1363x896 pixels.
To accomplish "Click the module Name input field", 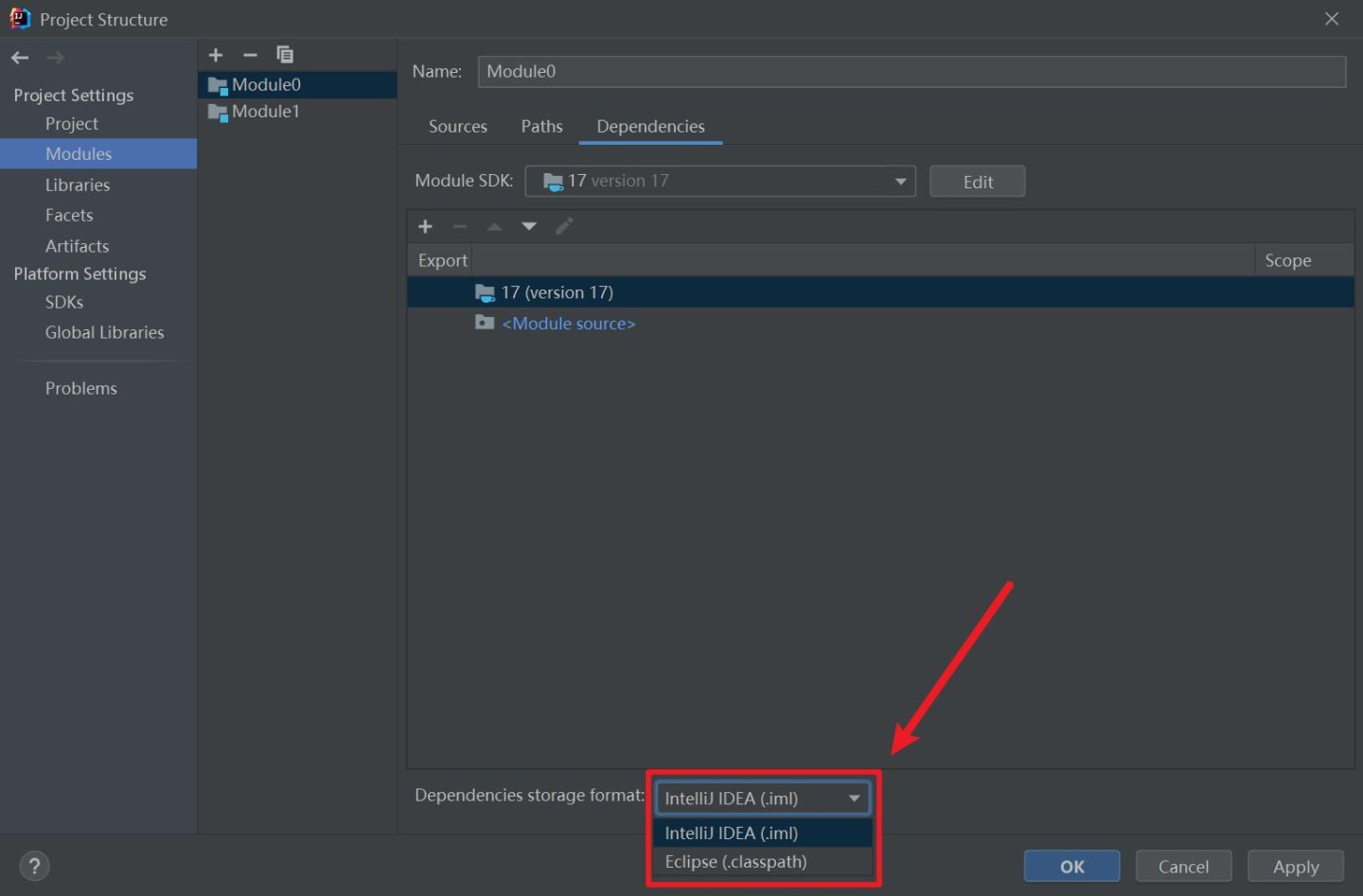I will (912, 72).
